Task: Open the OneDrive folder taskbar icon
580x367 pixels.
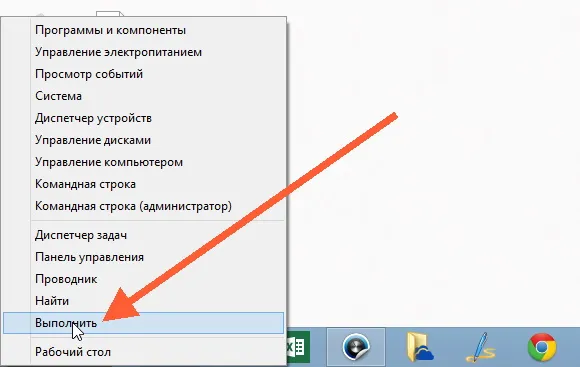Action: coord(420,347)
